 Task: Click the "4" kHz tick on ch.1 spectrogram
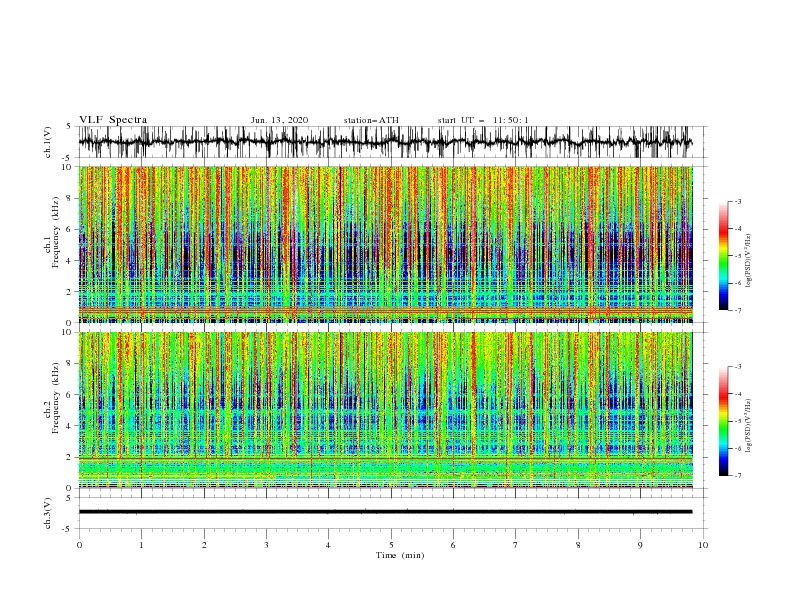(70, 261)
